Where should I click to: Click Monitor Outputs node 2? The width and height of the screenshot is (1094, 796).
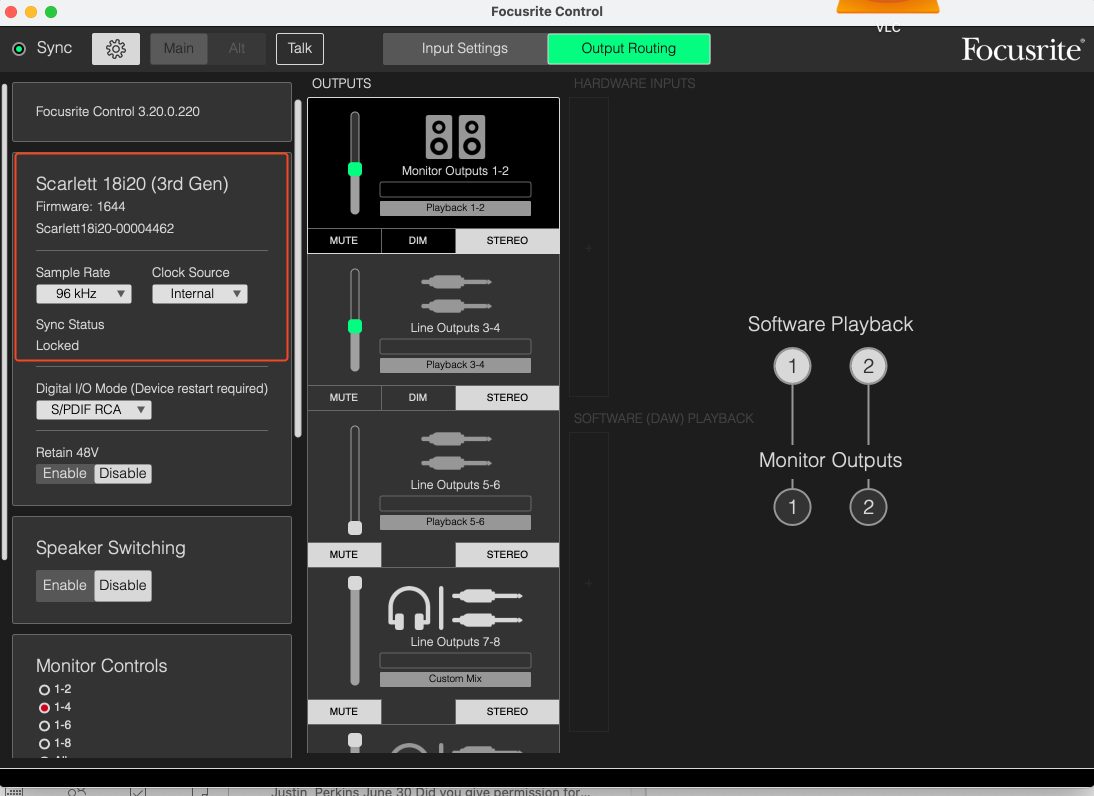pos(868,506)
